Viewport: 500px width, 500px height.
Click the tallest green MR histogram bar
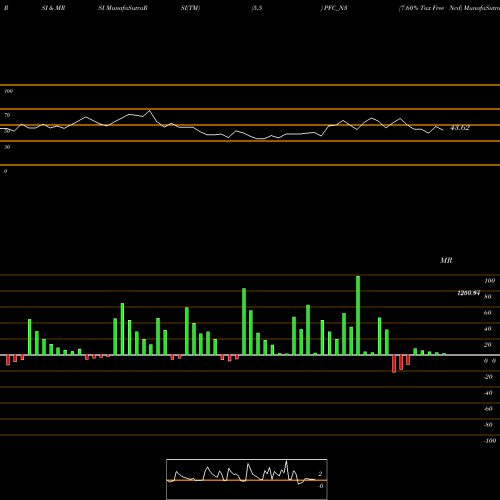358,315
